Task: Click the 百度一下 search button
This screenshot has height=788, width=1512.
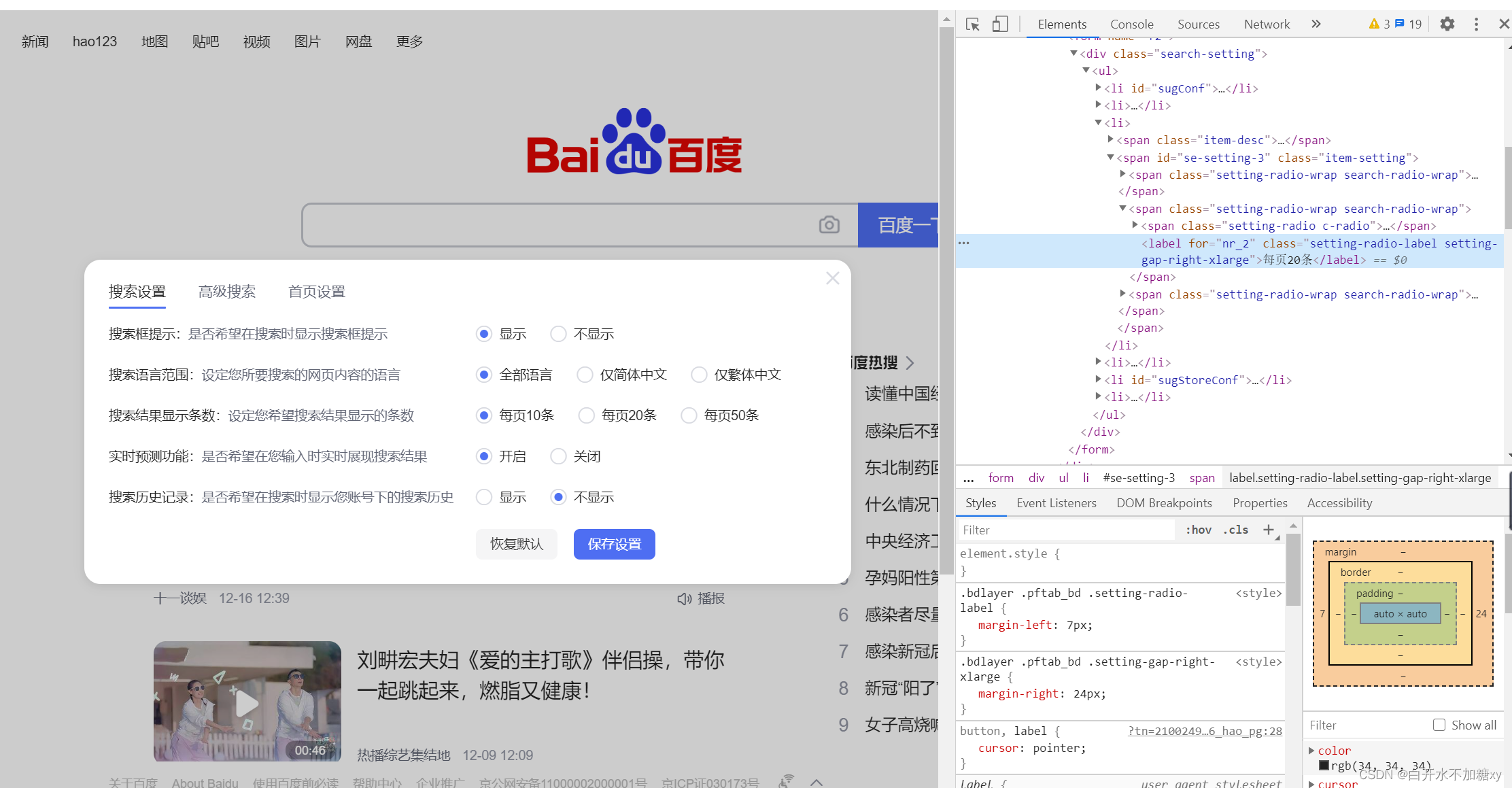Action: click(x=898, y=225)
